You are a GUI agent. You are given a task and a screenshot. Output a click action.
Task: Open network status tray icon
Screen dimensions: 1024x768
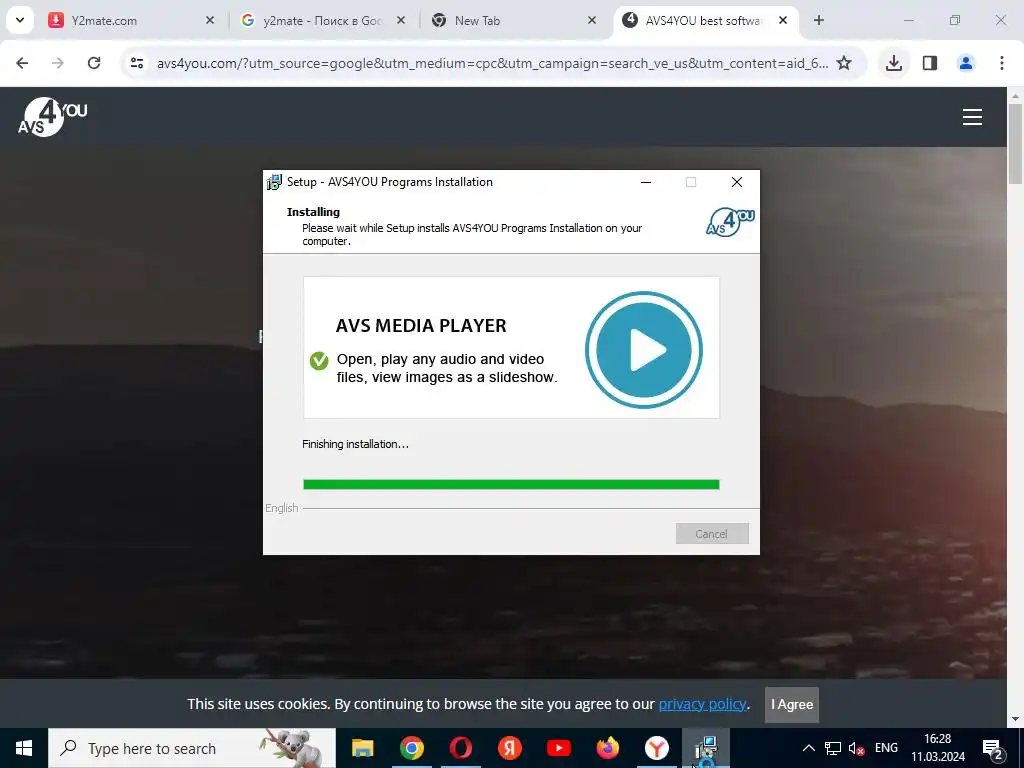pyautogui.click(x=833, y=748)
